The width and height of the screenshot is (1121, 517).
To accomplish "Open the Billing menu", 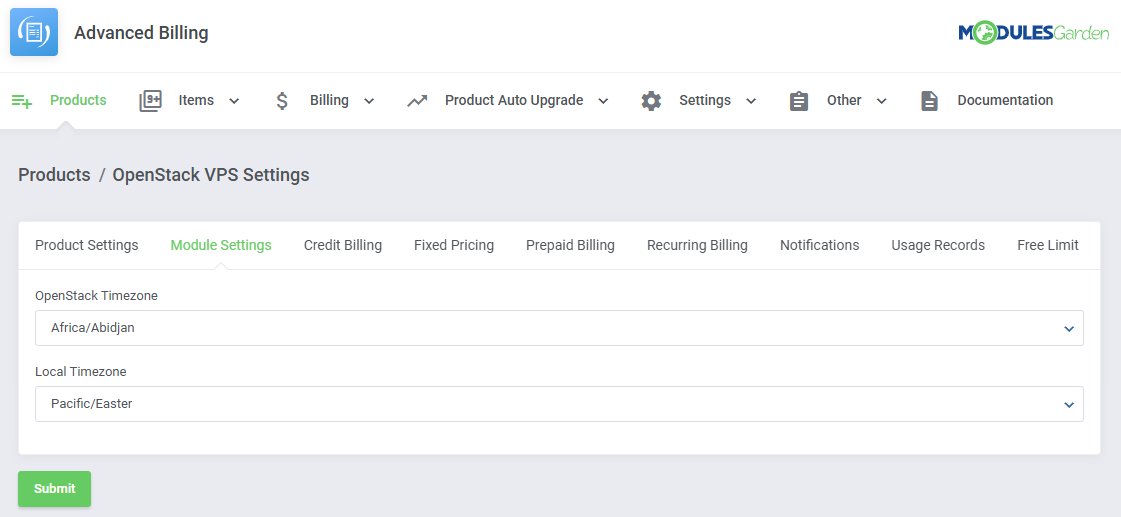I will point(329,100).
